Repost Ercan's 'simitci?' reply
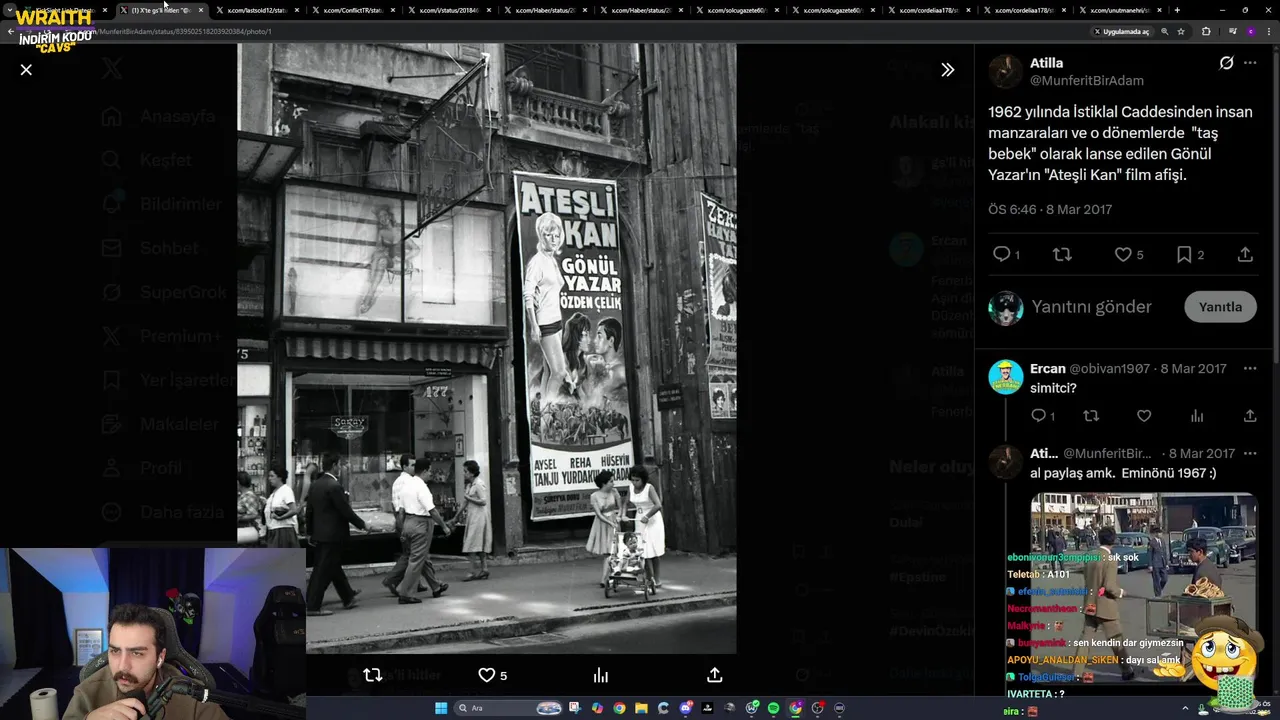Image resolution: width=1280 pixels, height=720 pixels. tap(1091, 416)
